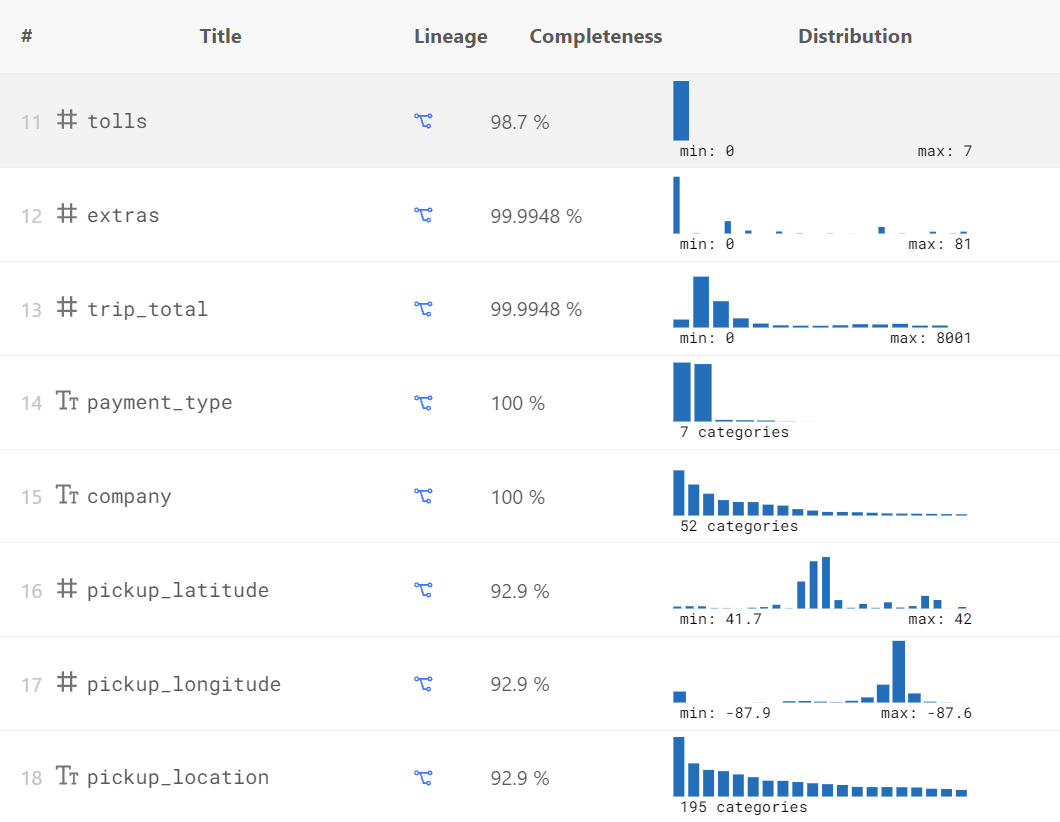Click the Distribution column header
1060x822 pixels.
855,36
